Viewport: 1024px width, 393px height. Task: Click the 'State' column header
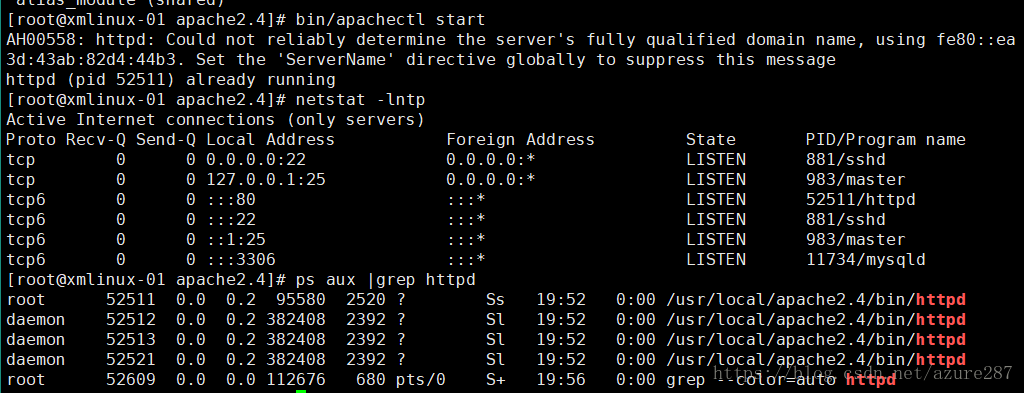(x=711, y=140)
